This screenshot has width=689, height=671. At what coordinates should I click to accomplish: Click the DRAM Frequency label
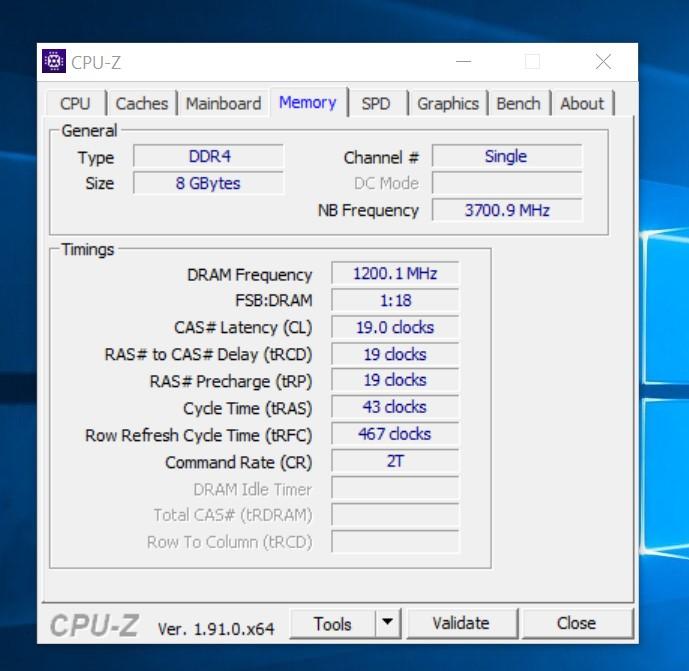[x=250, y=275]
